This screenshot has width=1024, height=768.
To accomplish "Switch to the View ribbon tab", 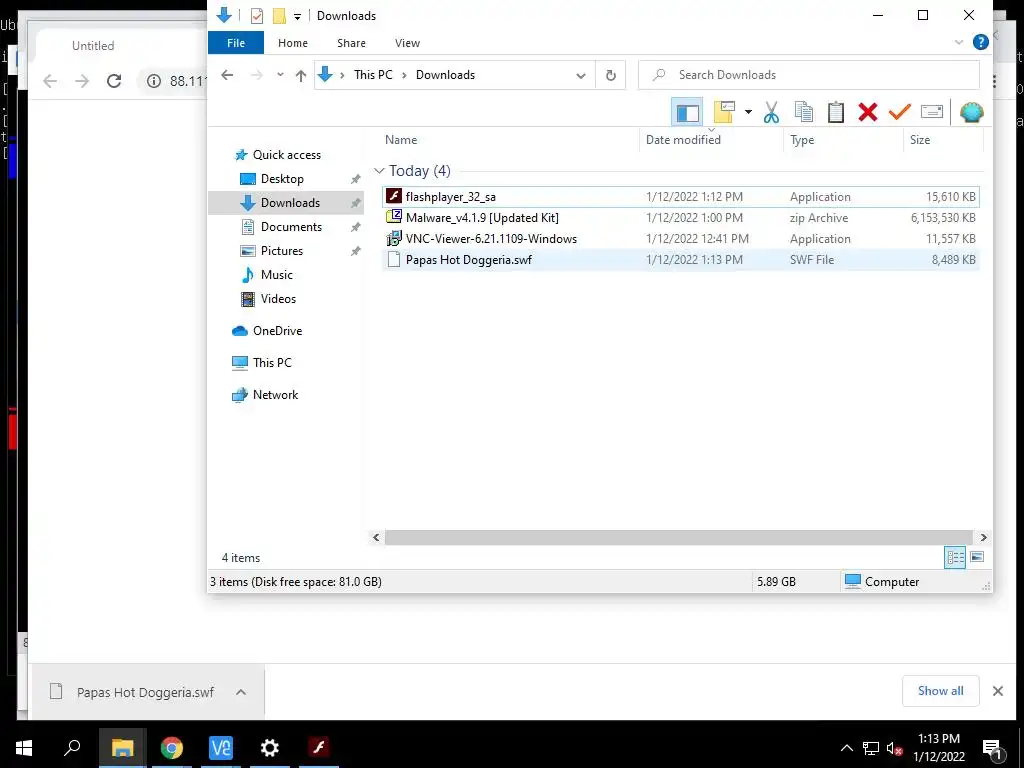I will click(408, 43).
